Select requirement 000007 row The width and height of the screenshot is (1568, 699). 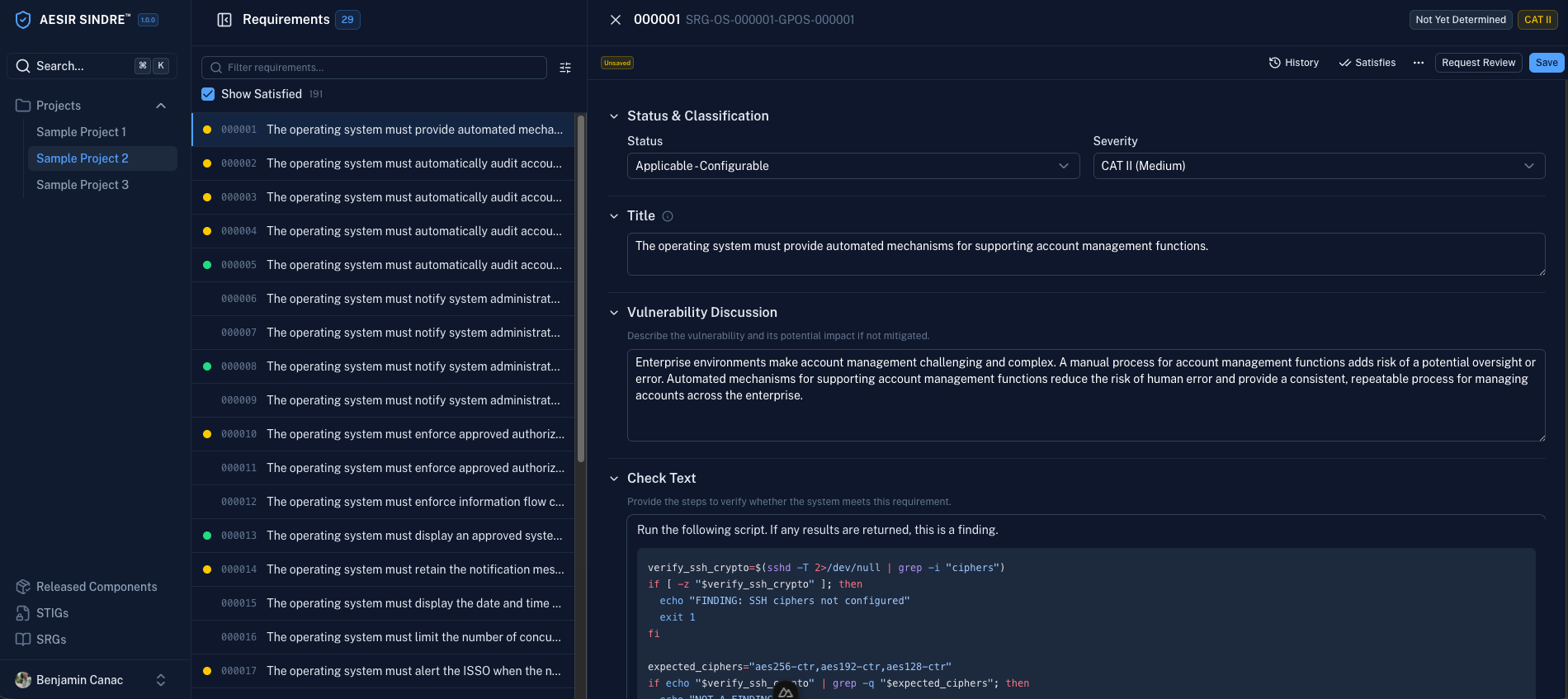[383, 333]
